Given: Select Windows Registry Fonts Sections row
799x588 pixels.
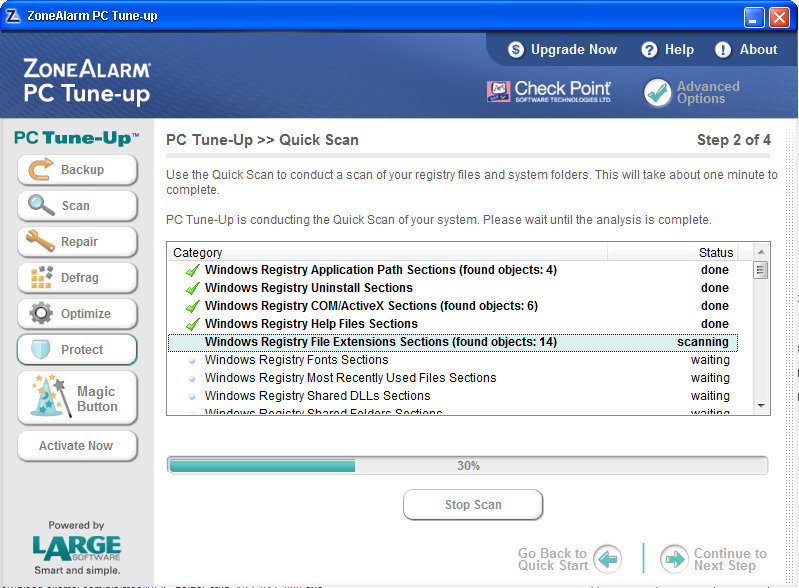Looking at the screenshot, I should point(452,360).
